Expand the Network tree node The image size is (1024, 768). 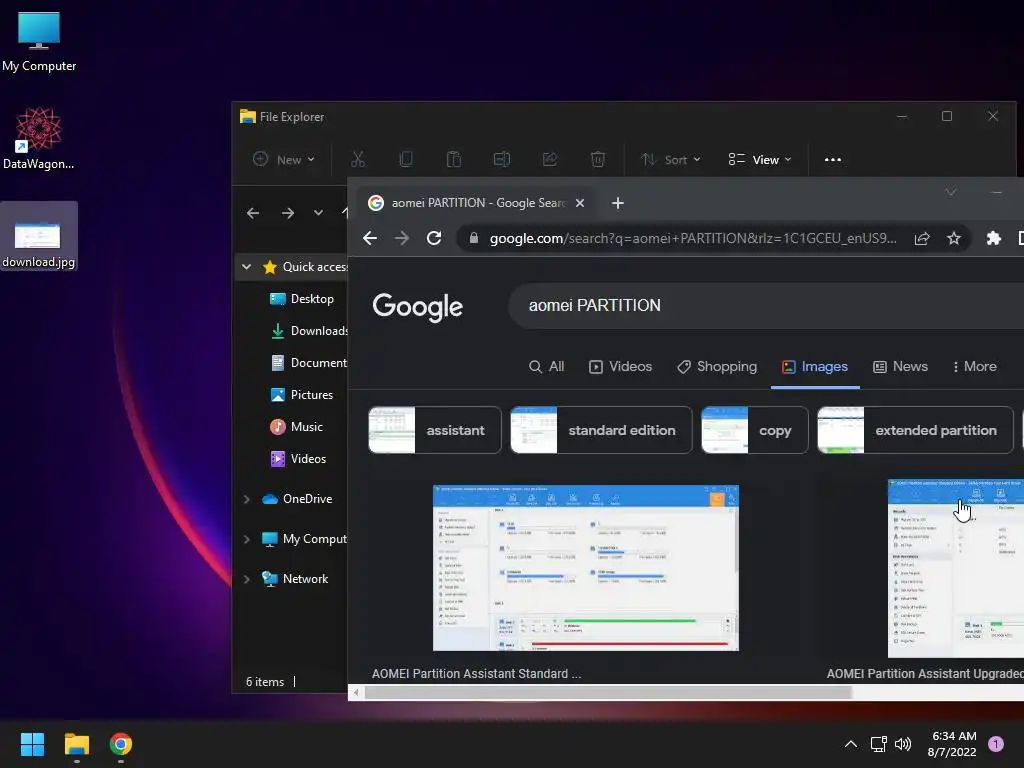click(x=246, y=579)
